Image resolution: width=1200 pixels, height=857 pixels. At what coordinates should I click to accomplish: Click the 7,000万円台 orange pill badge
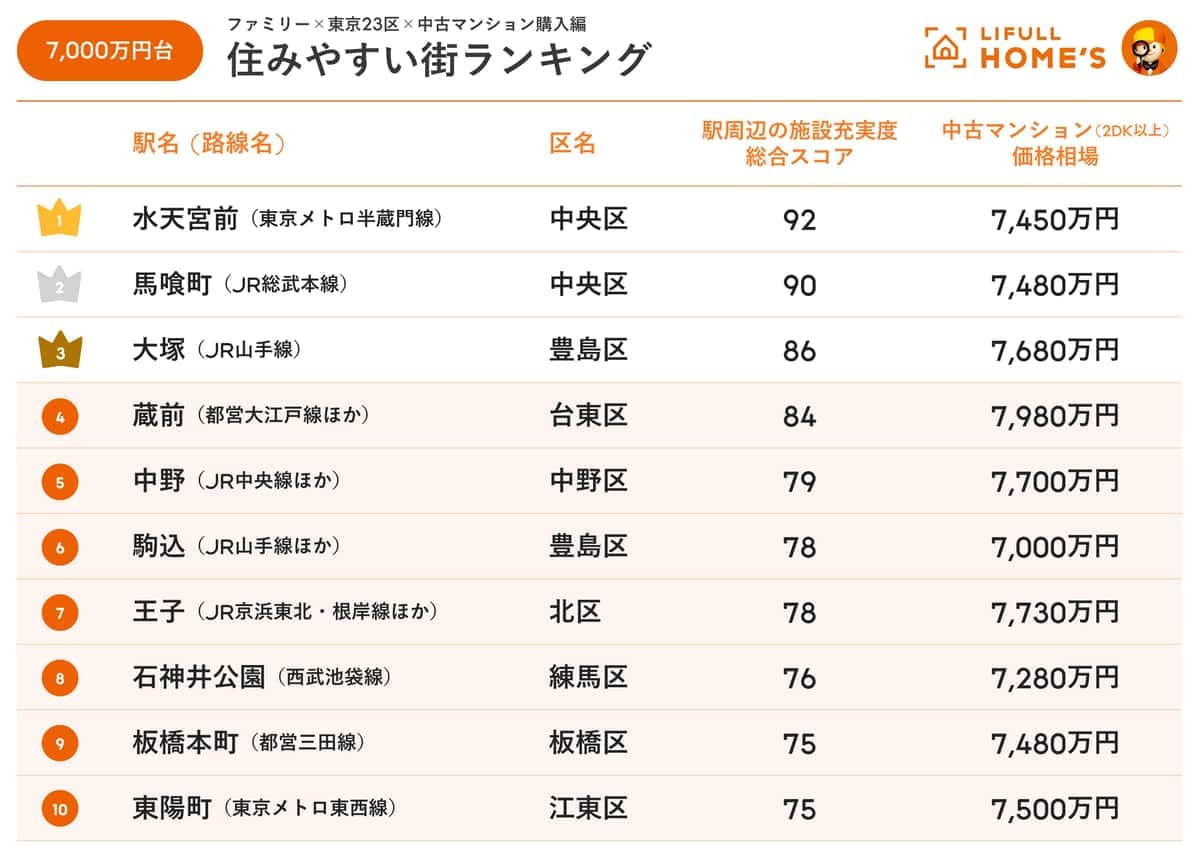pyautogui.click(x=110, y=50)
